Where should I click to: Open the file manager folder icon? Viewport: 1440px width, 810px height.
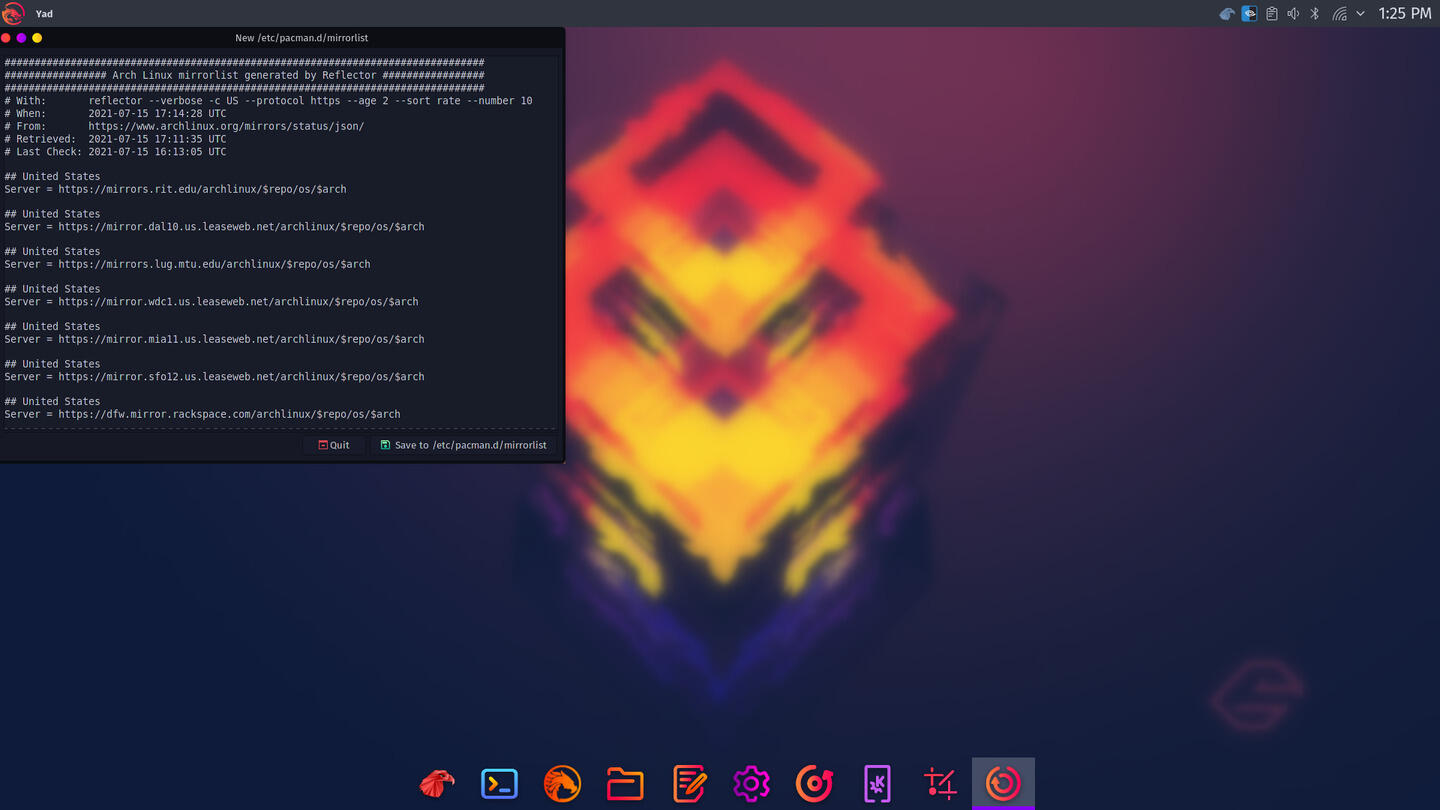625,783
